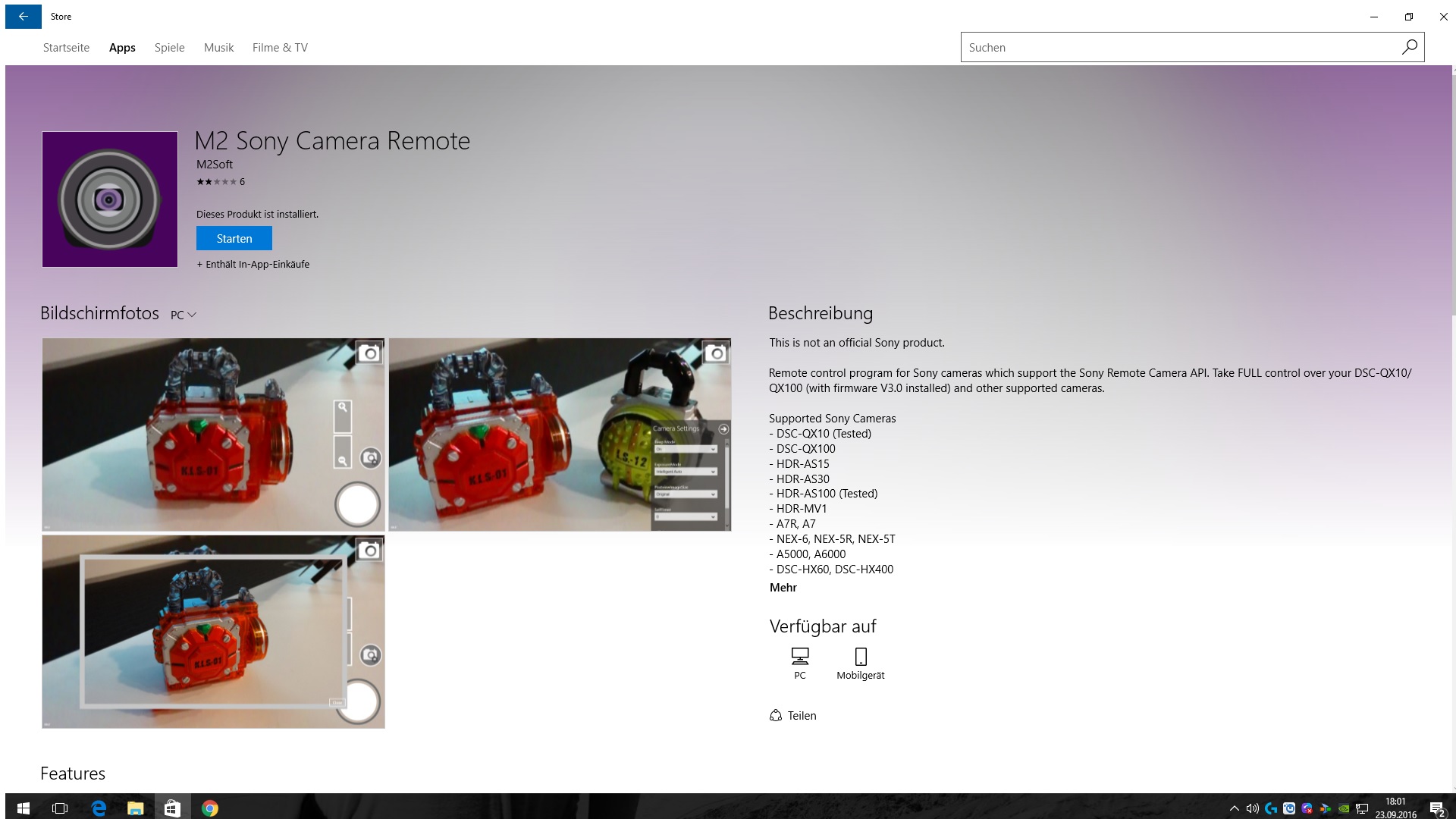The width and height of the screenshot is (1456, 819).
Task: Click Mehr to expand full description
Action: pos(782,587)
